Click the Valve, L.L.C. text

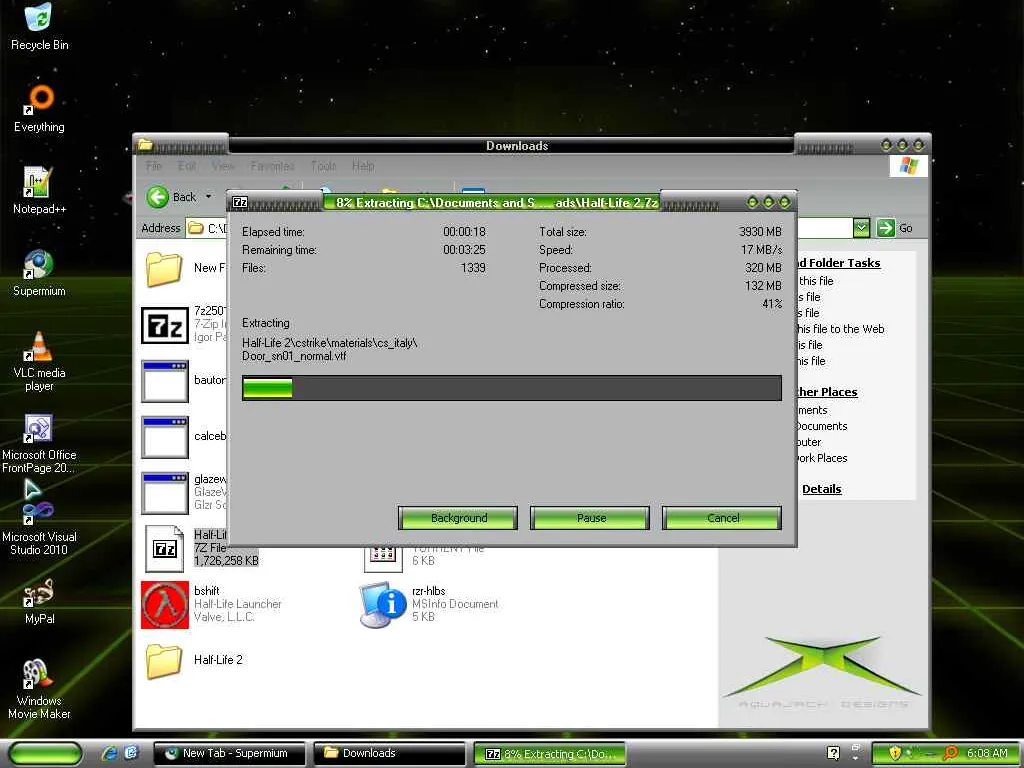click(224, 617)
